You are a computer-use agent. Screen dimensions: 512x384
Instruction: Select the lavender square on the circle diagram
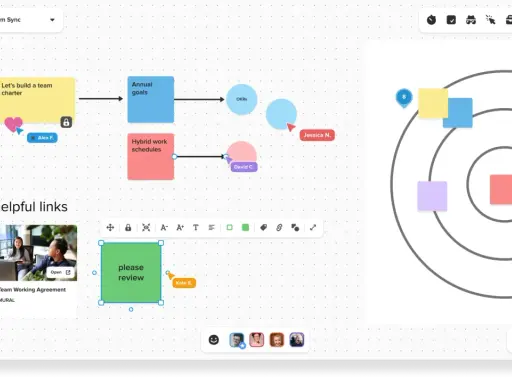coord(432,196)
